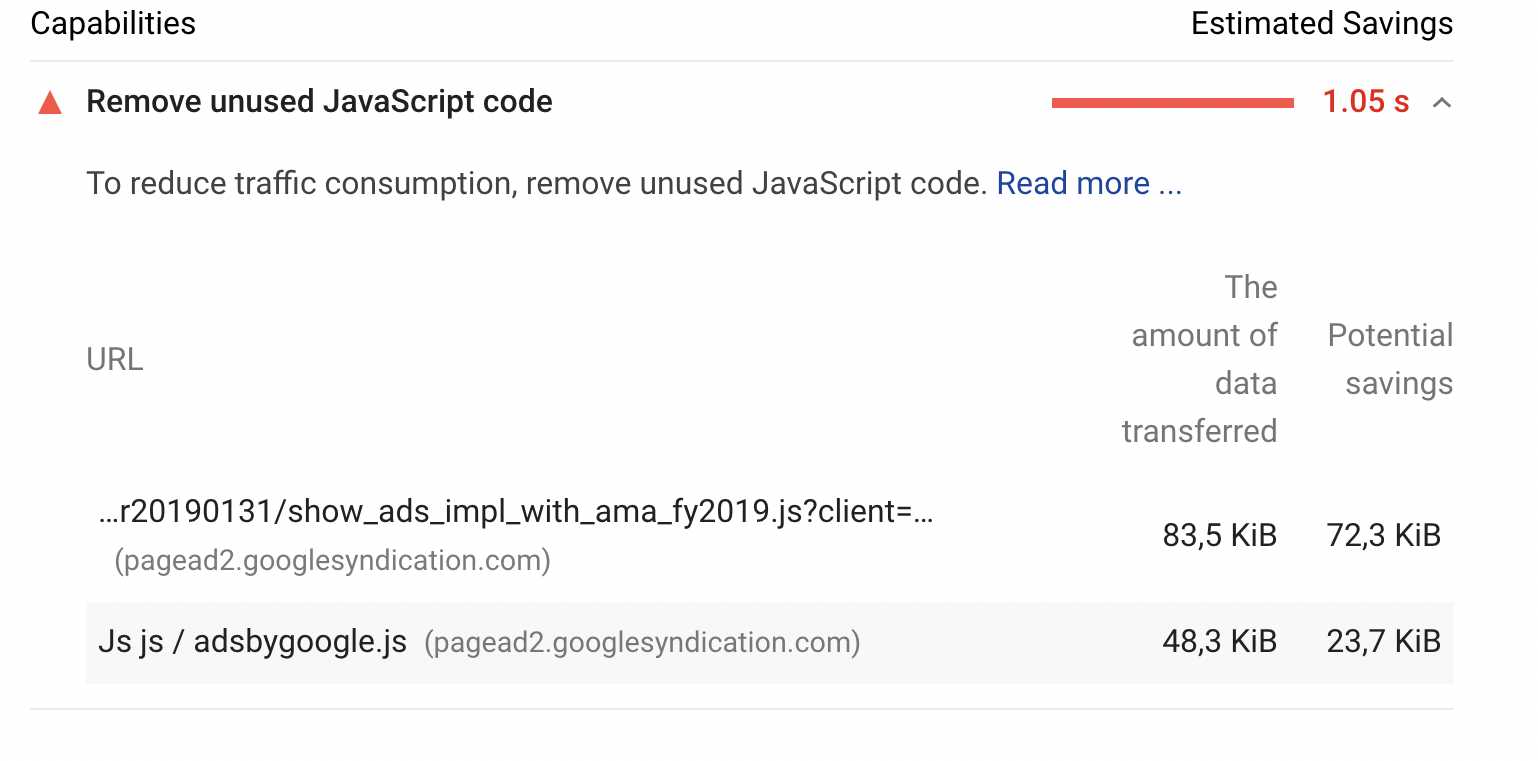Collapse the unused JavaScript audit chevron
Viewport: 1538px width, 761px height.
pos(1441,102)
